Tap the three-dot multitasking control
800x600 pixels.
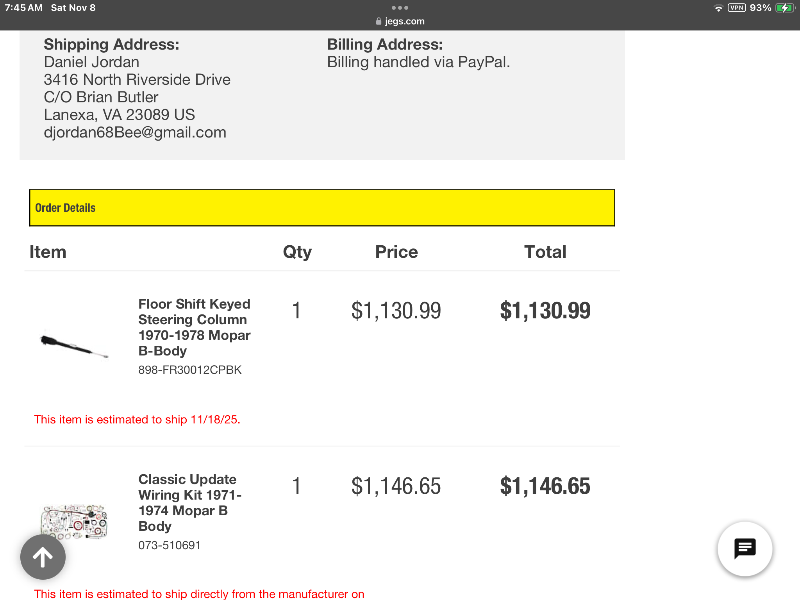click(400, 8)
